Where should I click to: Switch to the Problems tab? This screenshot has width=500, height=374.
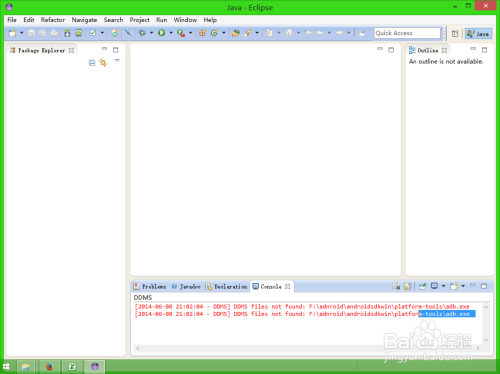point(150,286)
